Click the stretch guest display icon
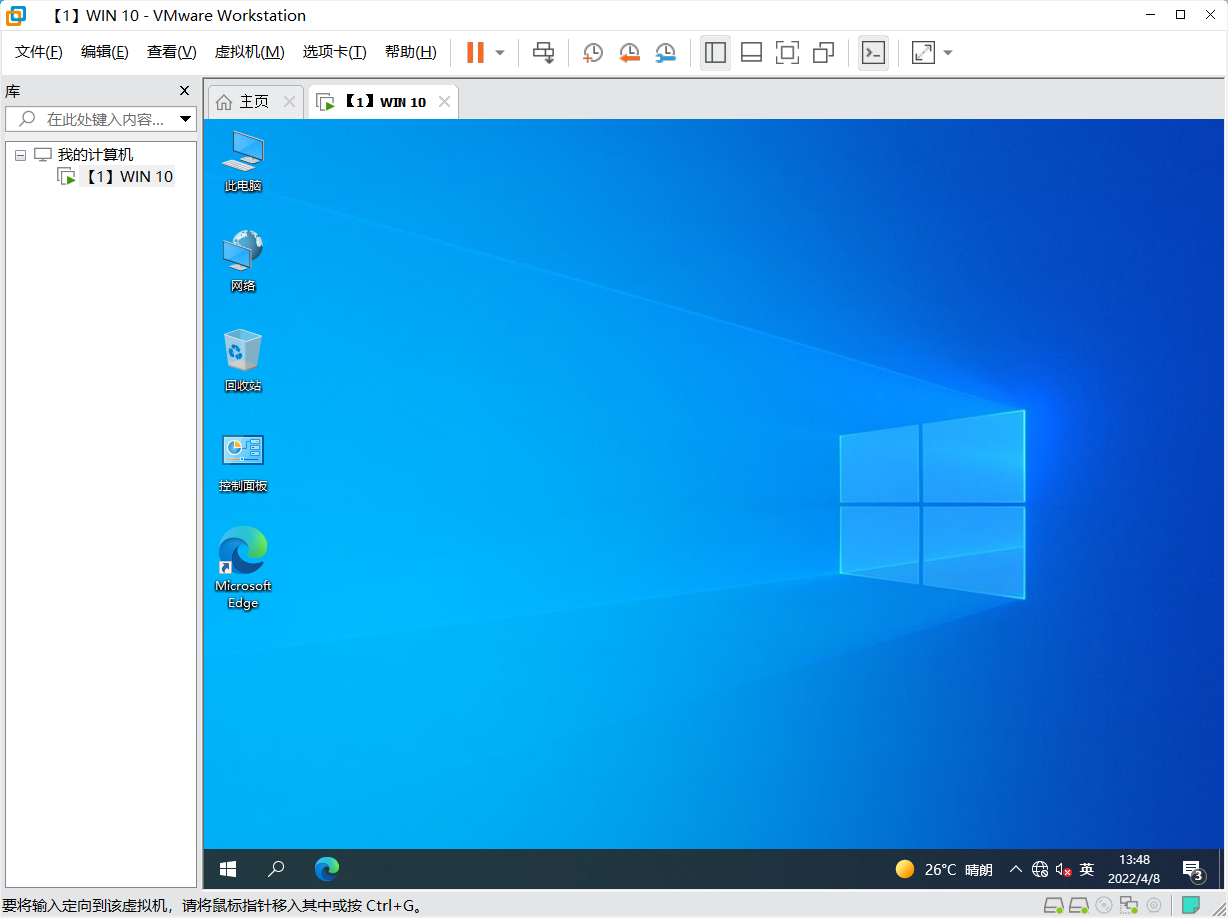 pyautogui.click(x=923, y=53)
